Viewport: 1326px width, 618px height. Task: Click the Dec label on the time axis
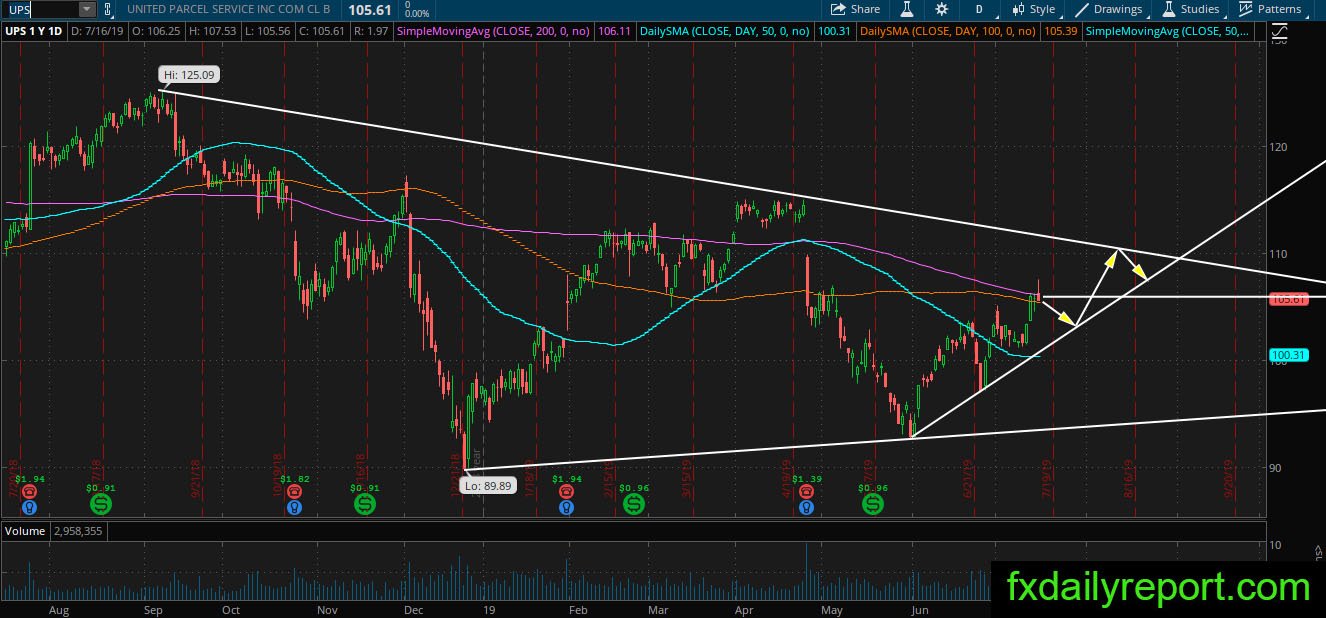(x=413, y=609)
